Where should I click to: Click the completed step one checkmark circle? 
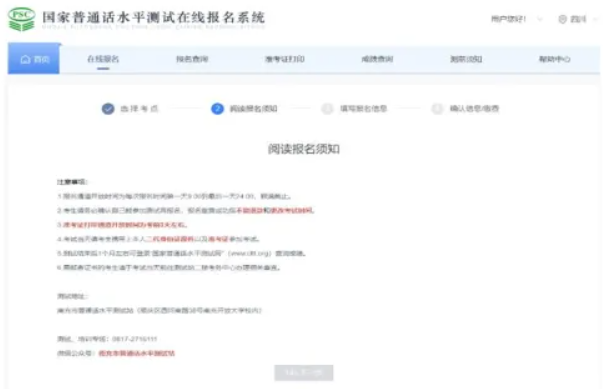click(108, 109)
